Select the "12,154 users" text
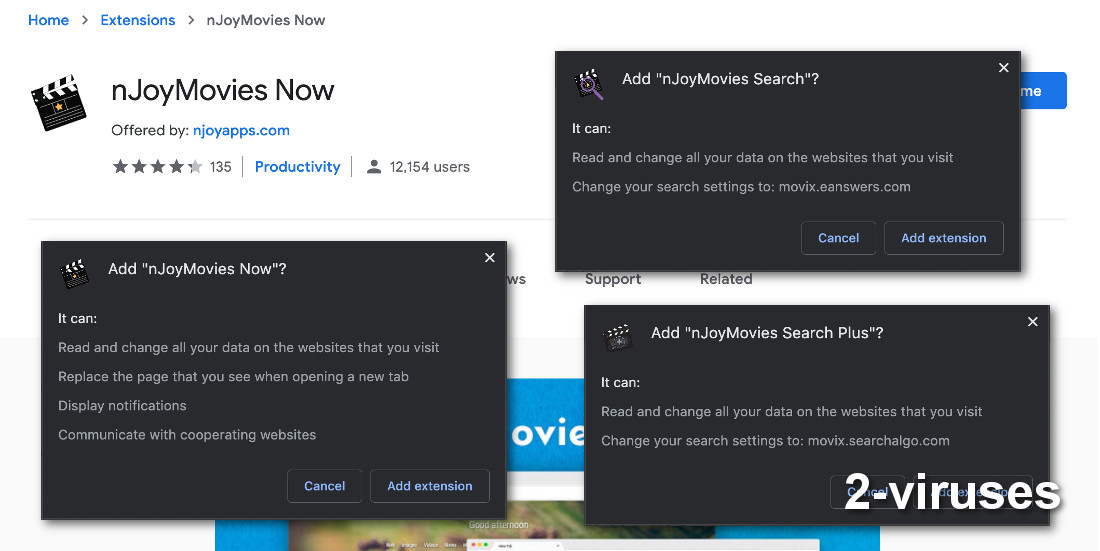1100x551 pixels. pyautogui.click(x=429, y=166)
